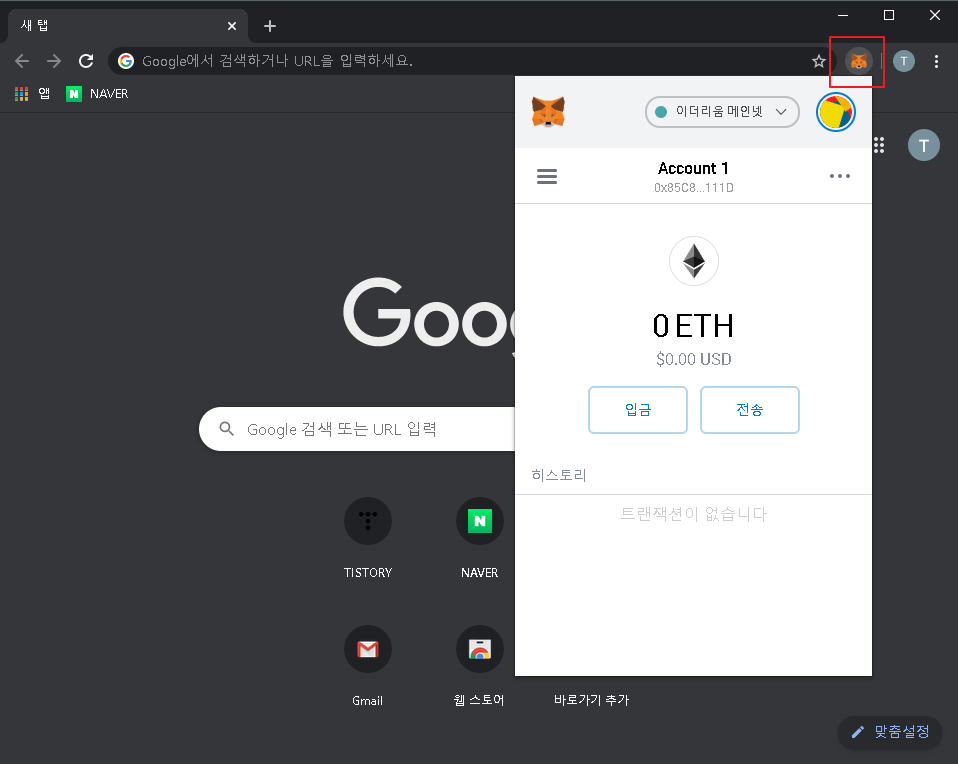Screen dimensions: 958x764
Task: Open the NAVER bookmark in bookmarks bar
Action: point(97,94)
